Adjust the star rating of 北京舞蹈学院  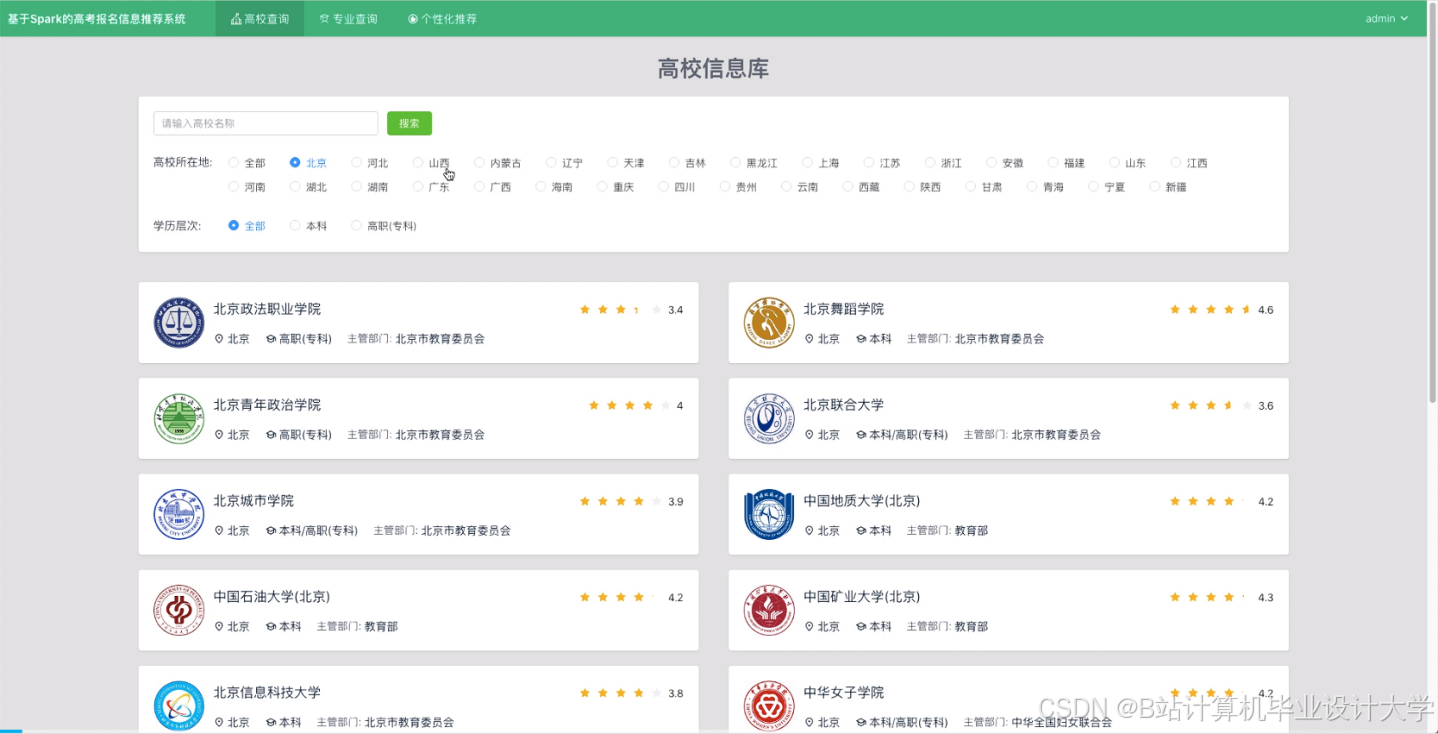coord(1211,309)
